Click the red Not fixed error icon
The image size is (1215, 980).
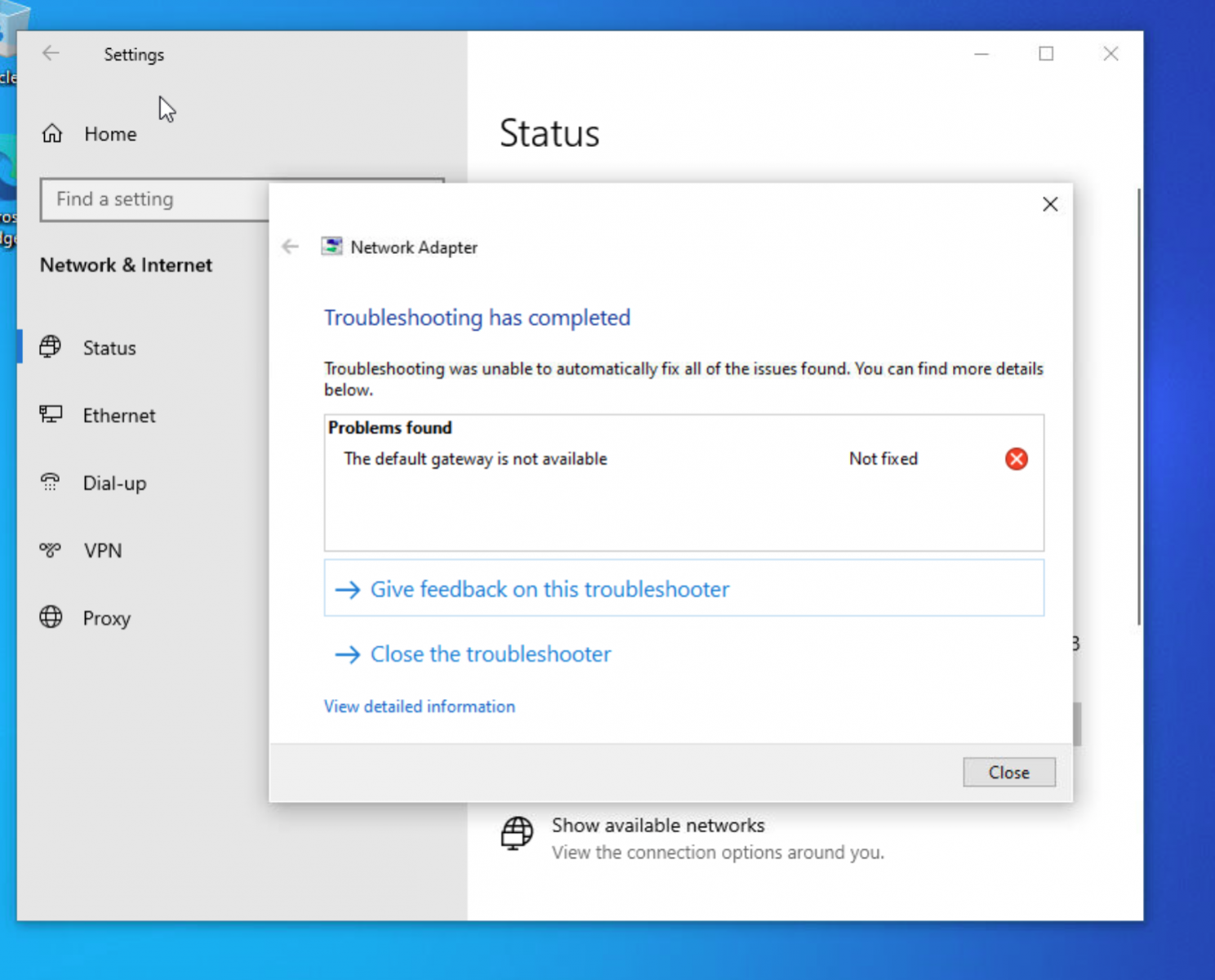point(1017,459)
